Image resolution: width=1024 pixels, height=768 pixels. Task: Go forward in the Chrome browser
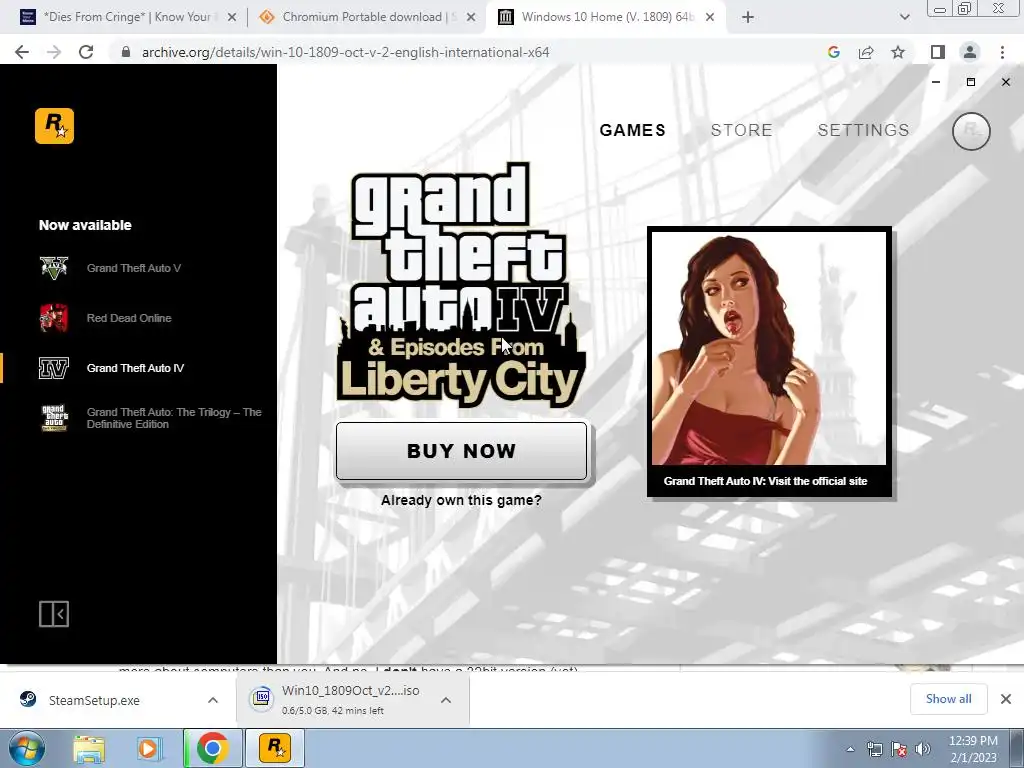[x=54, y=52]
